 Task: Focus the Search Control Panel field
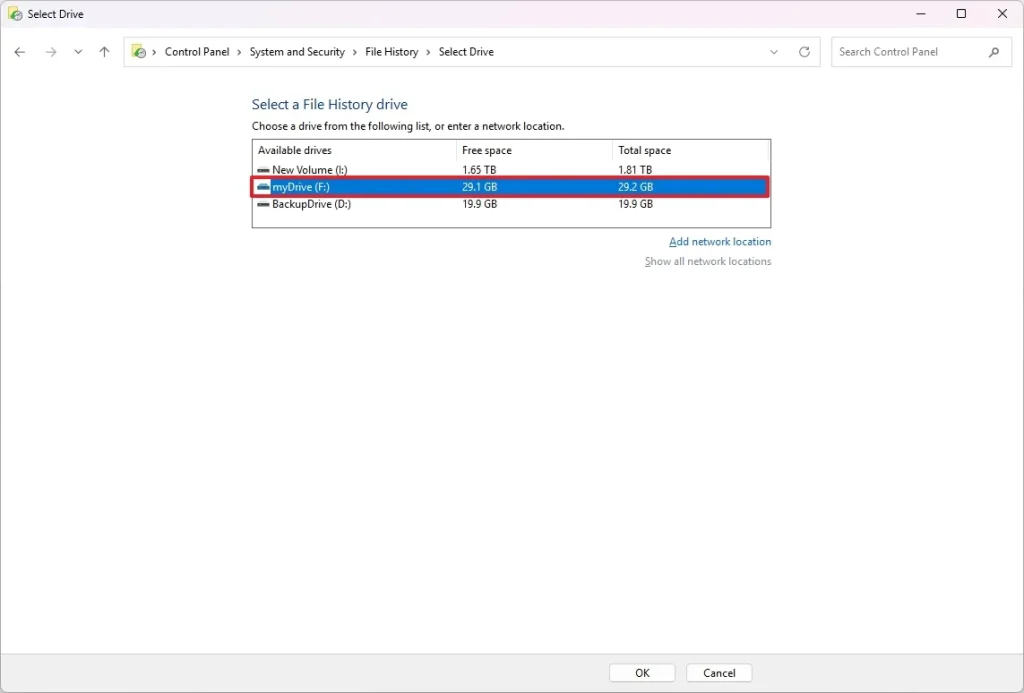point(908,52)
